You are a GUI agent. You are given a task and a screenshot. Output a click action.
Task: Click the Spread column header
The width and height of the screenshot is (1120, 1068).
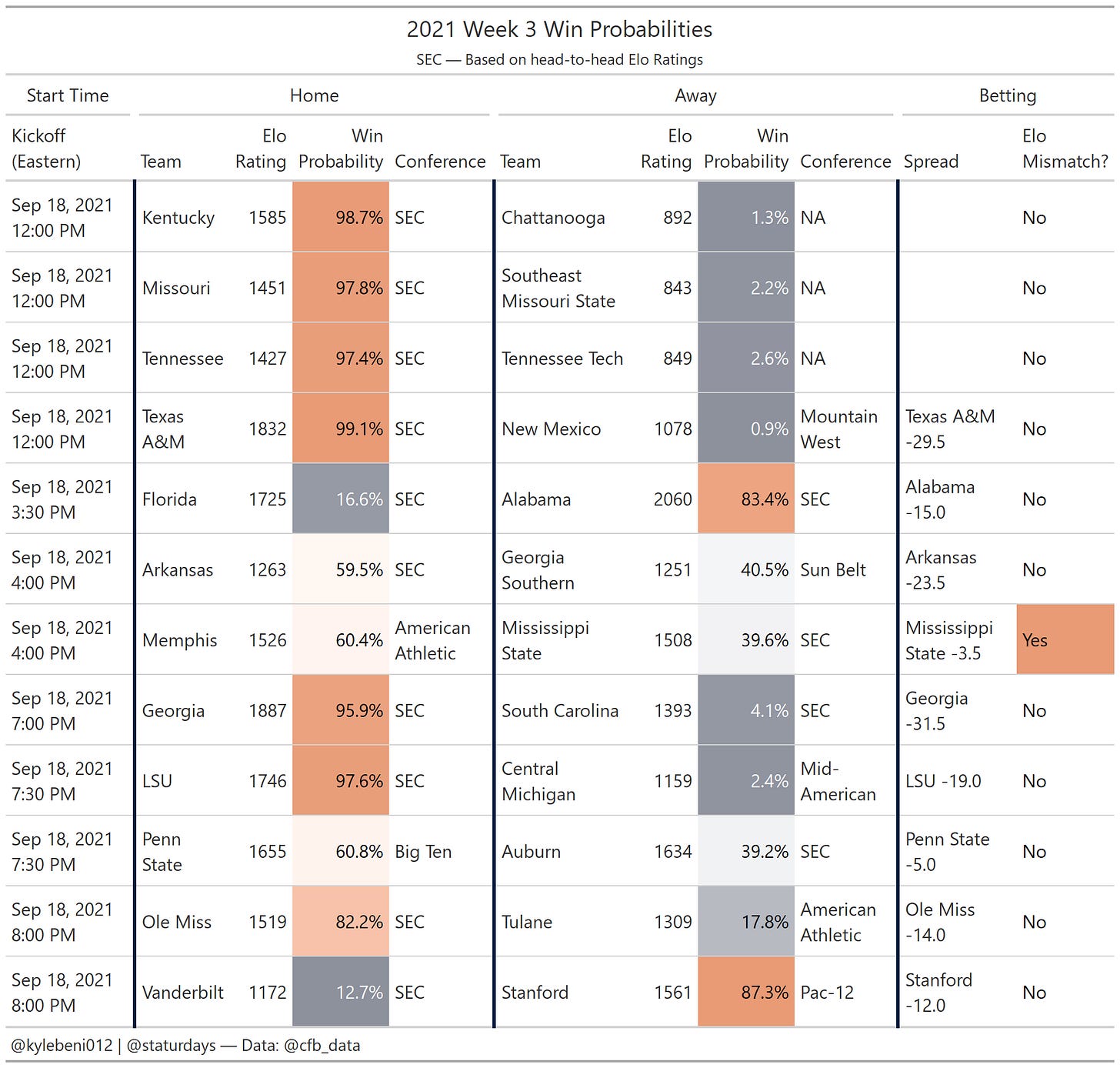point(931,162)
